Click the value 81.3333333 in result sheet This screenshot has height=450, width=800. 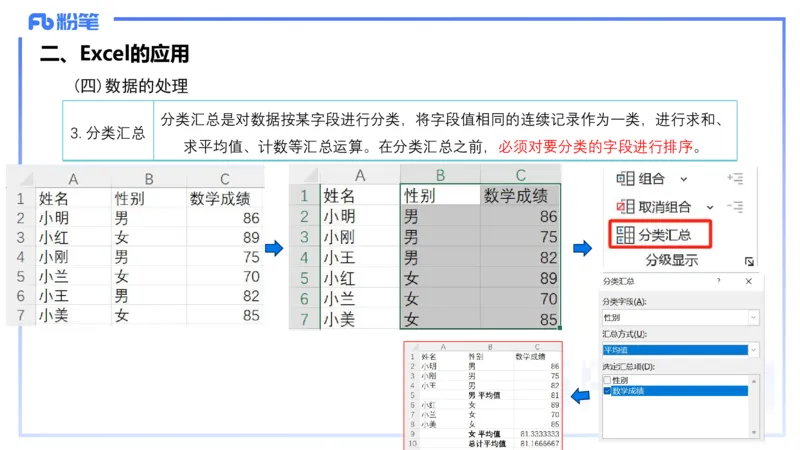point(540,434)
